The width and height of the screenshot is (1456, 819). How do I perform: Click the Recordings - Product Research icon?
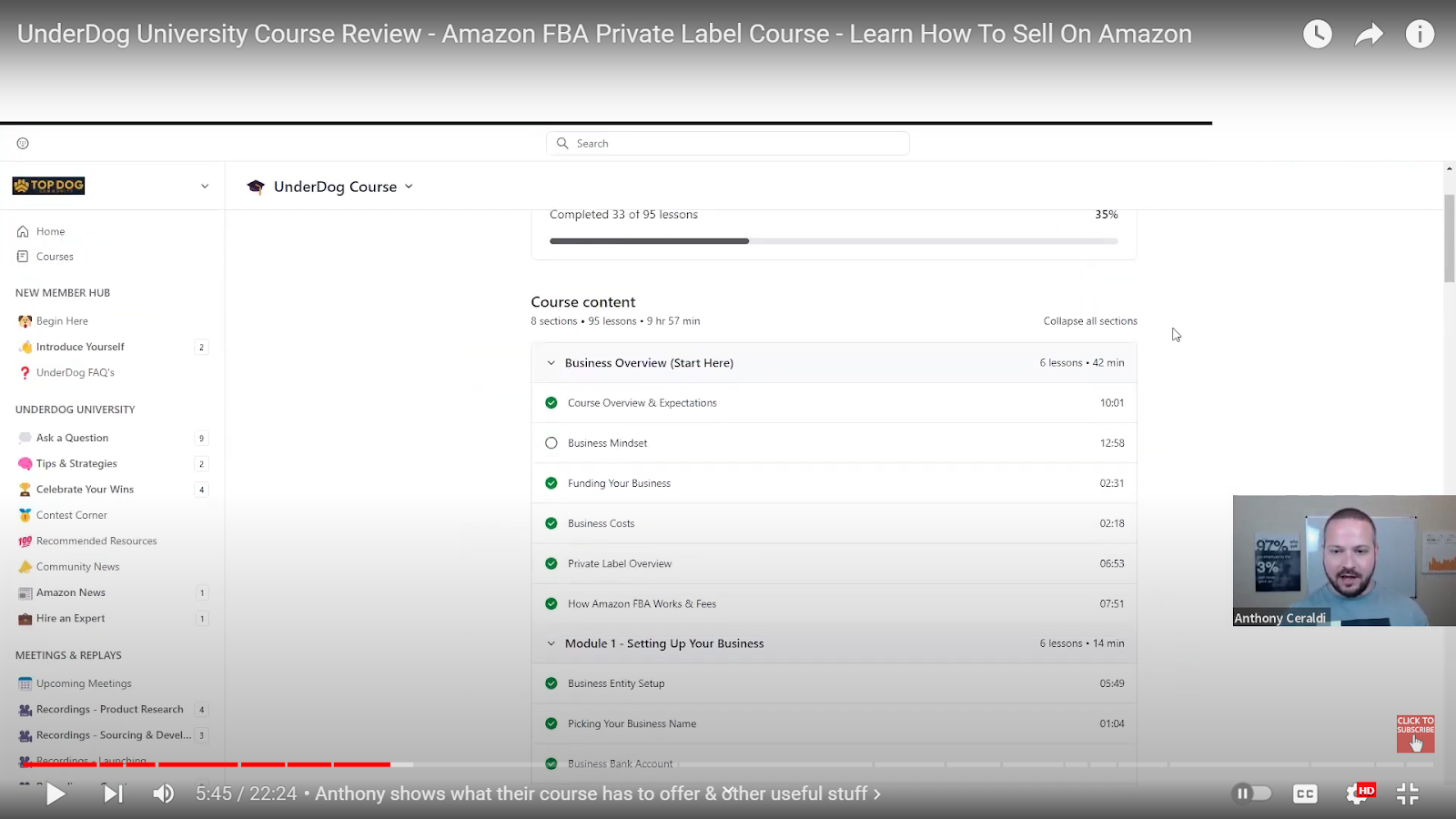pyautogui.click(x=25, y=710)
